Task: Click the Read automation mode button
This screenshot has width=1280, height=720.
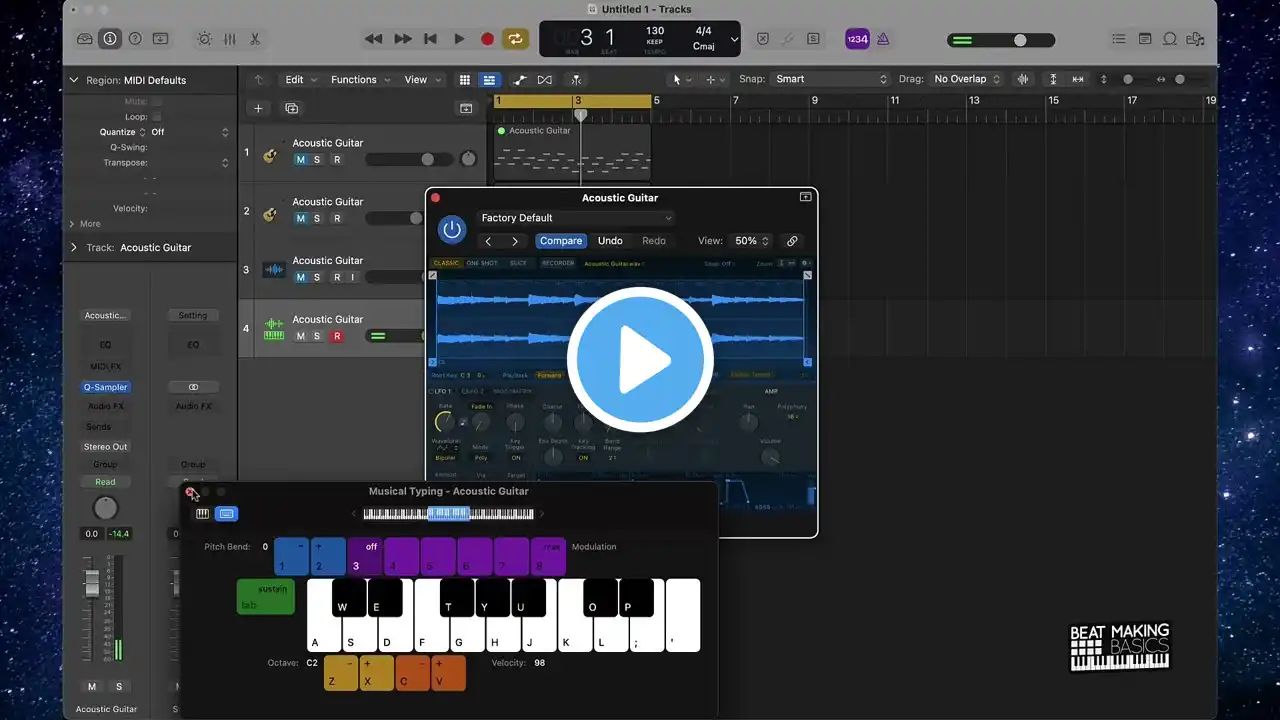Action: tap(105, 482)
